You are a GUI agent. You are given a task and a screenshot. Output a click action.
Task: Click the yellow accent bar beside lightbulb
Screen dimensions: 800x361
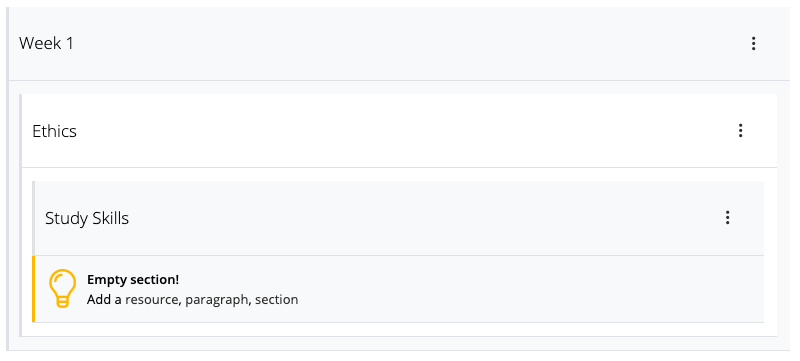point(33,289)
